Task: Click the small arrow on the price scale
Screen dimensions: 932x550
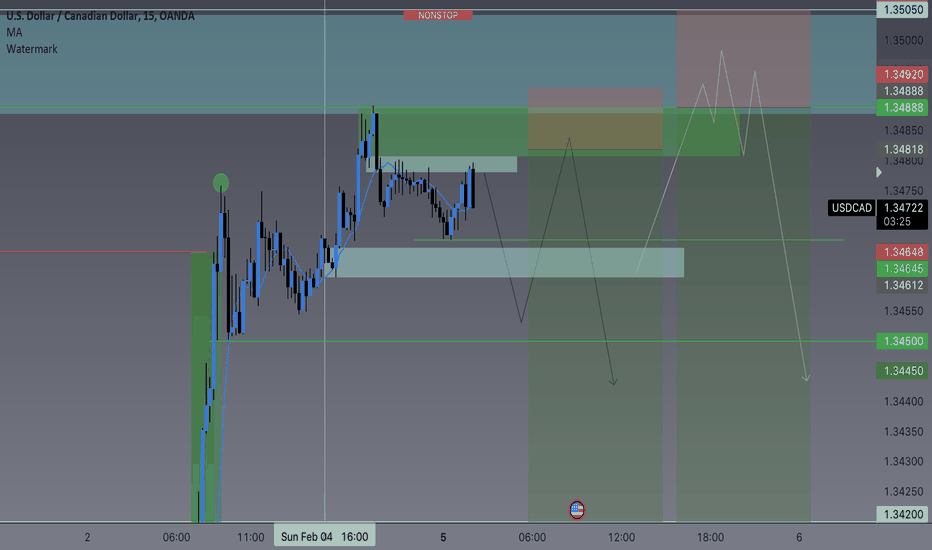Action: click(x=879, y=172)
